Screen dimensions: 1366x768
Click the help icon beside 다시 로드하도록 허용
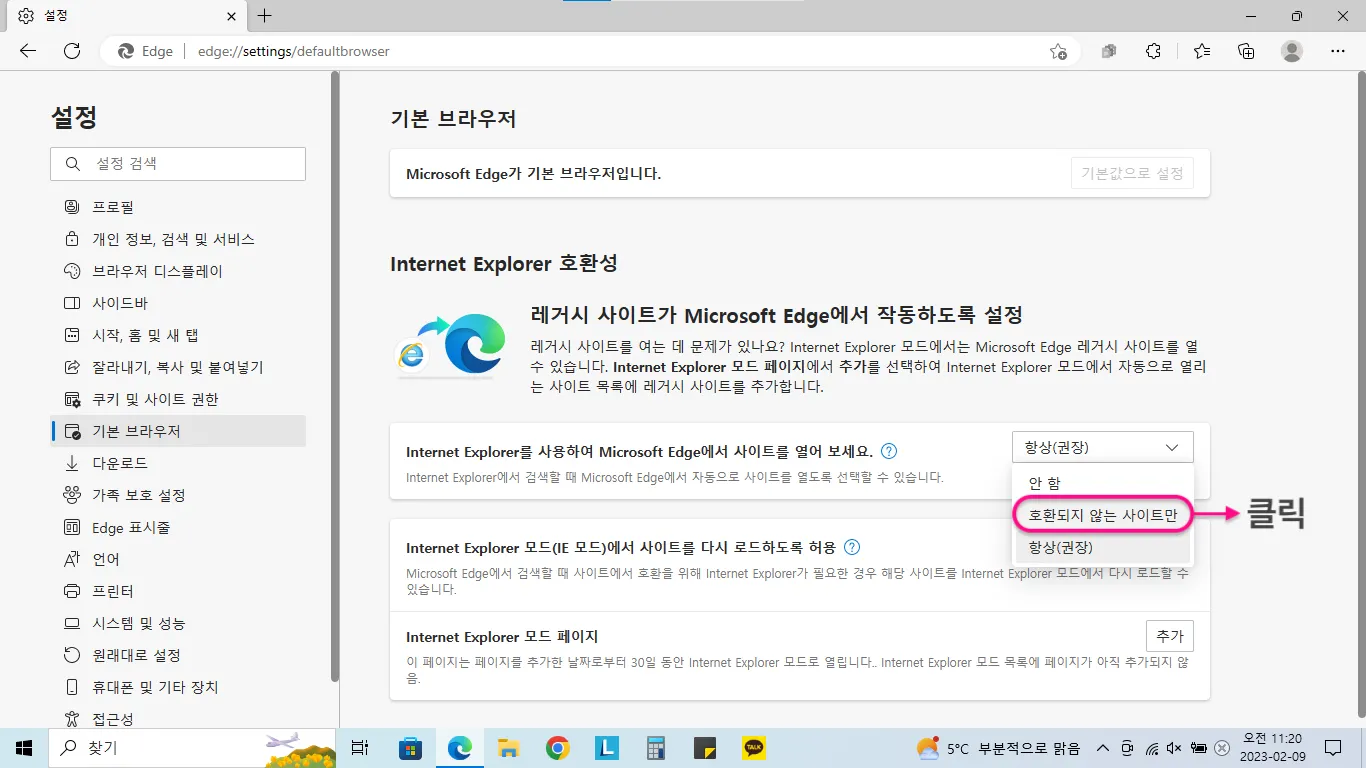coord(852,547)
